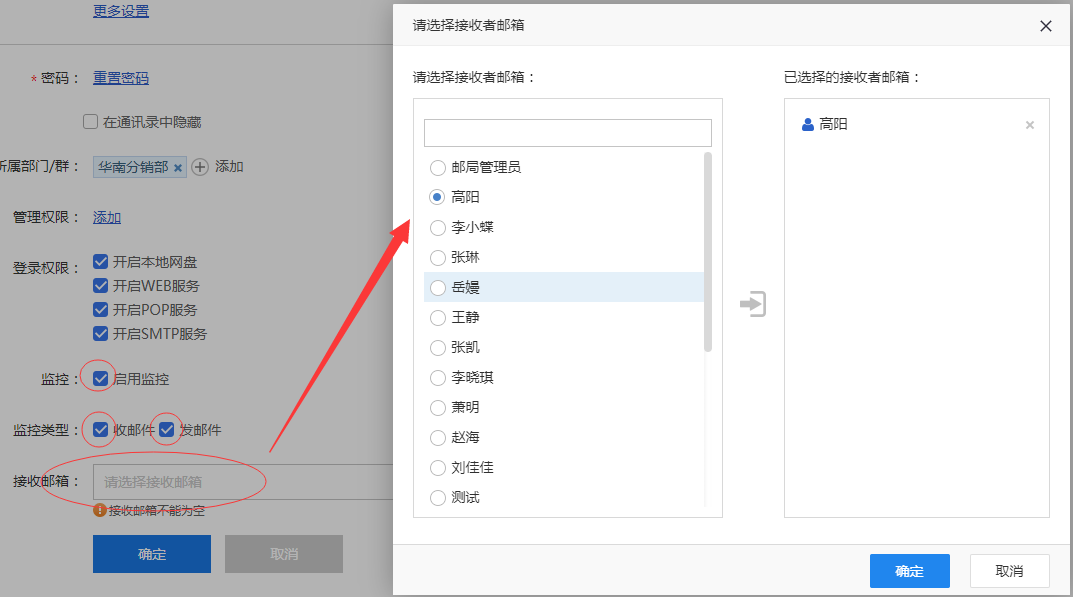The image size is (1073, 597).
Task: Click the 高阳 user icon in selected list
Action: 808,125
